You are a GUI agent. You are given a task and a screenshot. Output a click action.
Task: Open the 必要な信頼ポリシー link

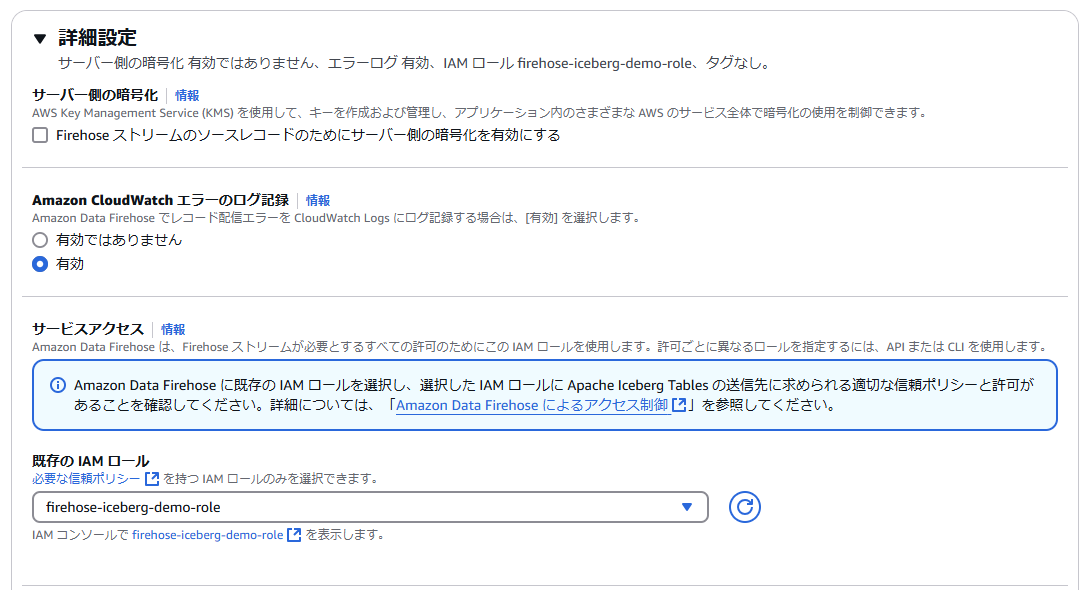tap(87, 478)
